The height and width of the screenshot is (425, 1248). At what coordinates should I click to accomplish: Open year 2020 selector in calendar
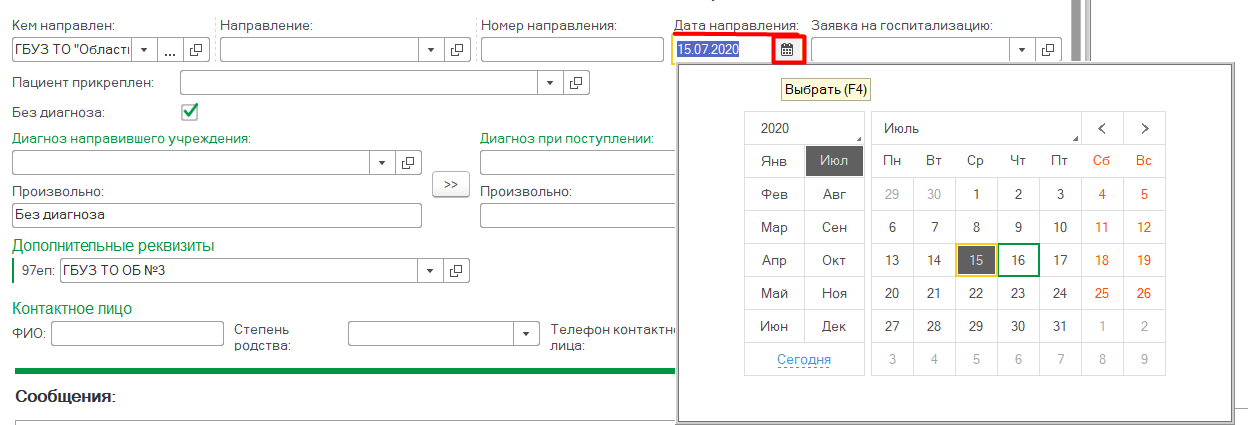[804, 128]
